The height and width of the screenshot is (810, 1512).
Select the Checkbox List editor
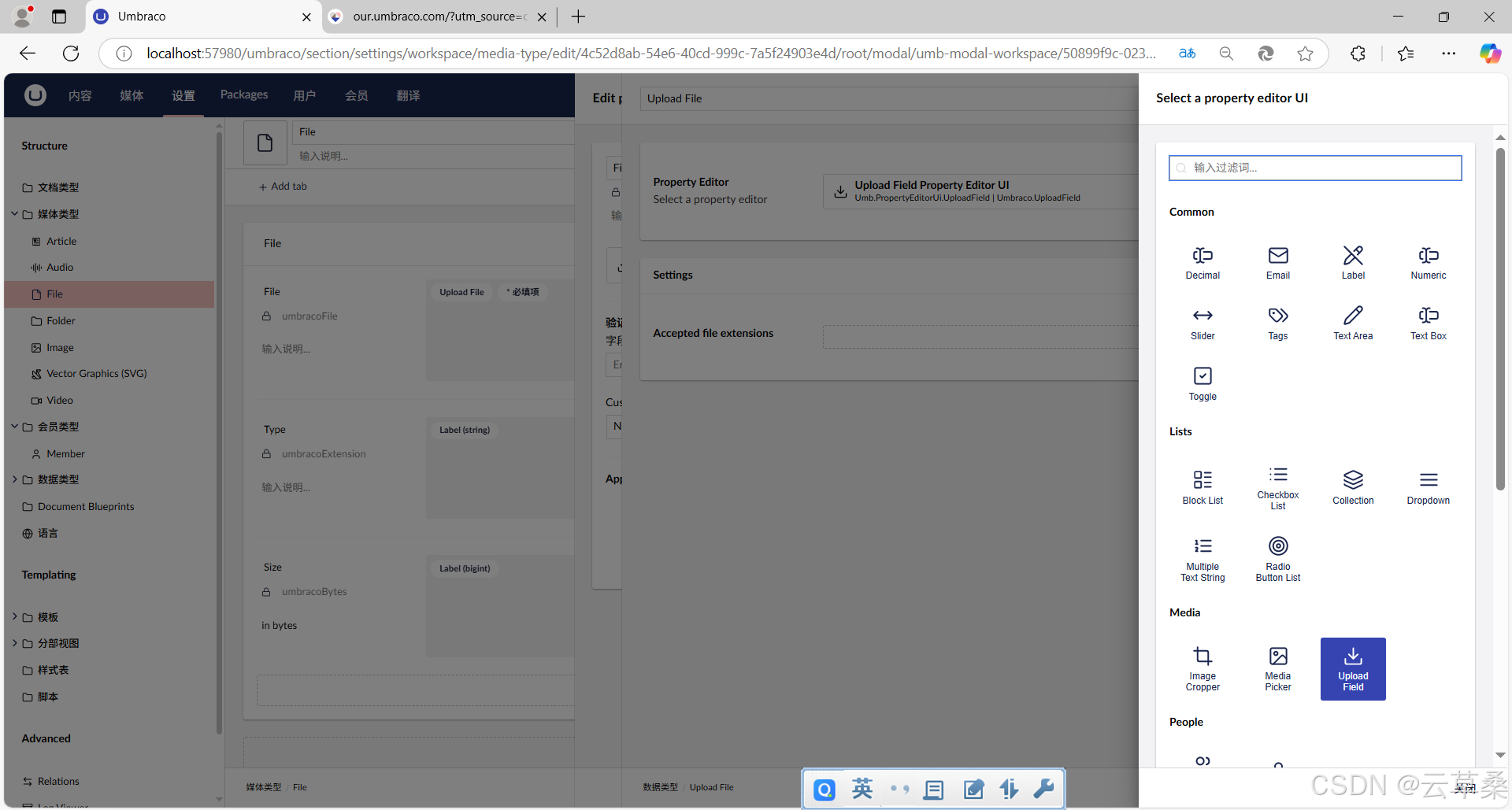[x=1278, y=488]
